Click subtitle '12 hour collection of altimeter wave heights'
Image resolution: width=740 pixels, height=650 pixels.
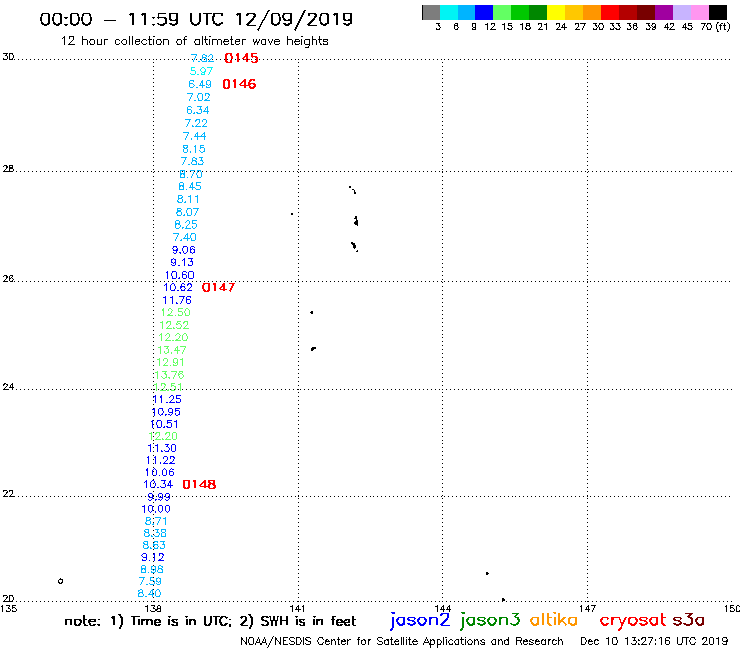194,41
